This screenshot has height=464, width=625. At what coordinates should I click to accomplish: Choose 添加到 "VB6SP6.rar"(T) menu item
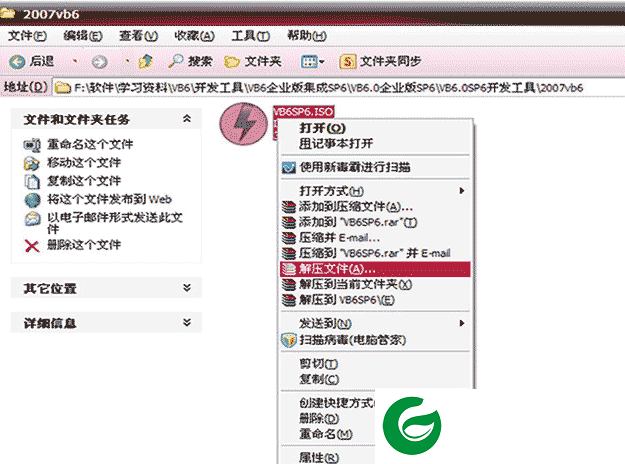(375, 222)
